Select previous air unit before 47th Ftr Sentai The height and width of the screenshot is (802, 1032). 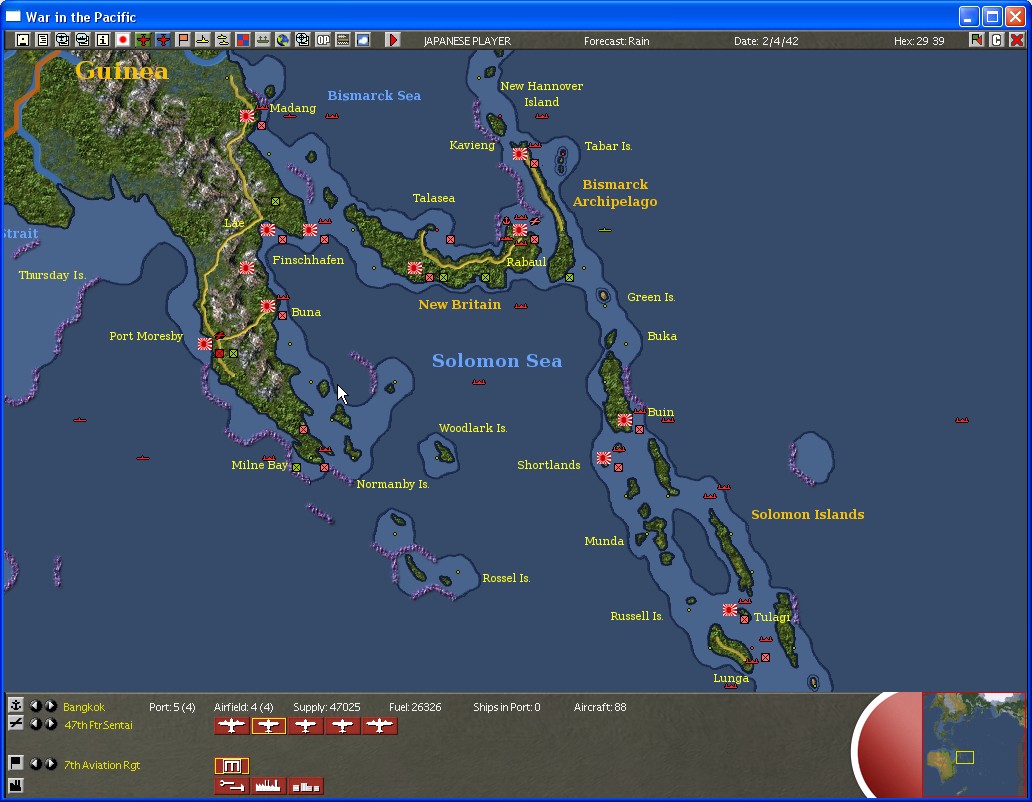(36, 724)
